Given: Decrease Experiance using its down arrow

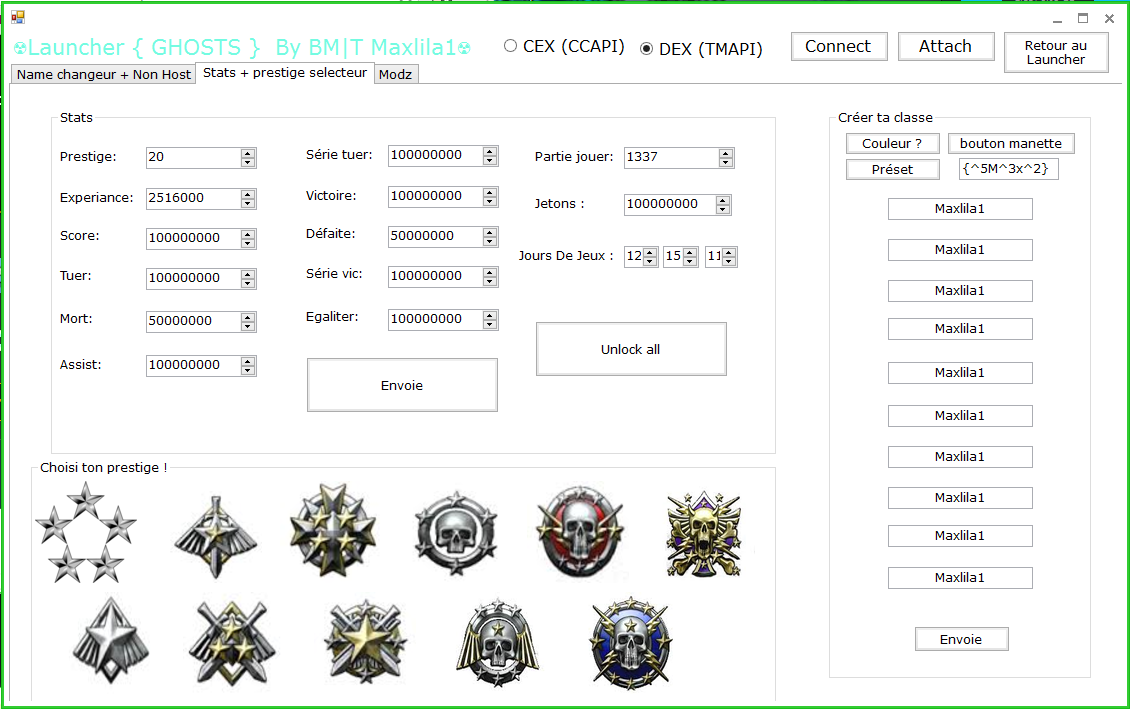Looking at the screenshot, I should 248,203.
